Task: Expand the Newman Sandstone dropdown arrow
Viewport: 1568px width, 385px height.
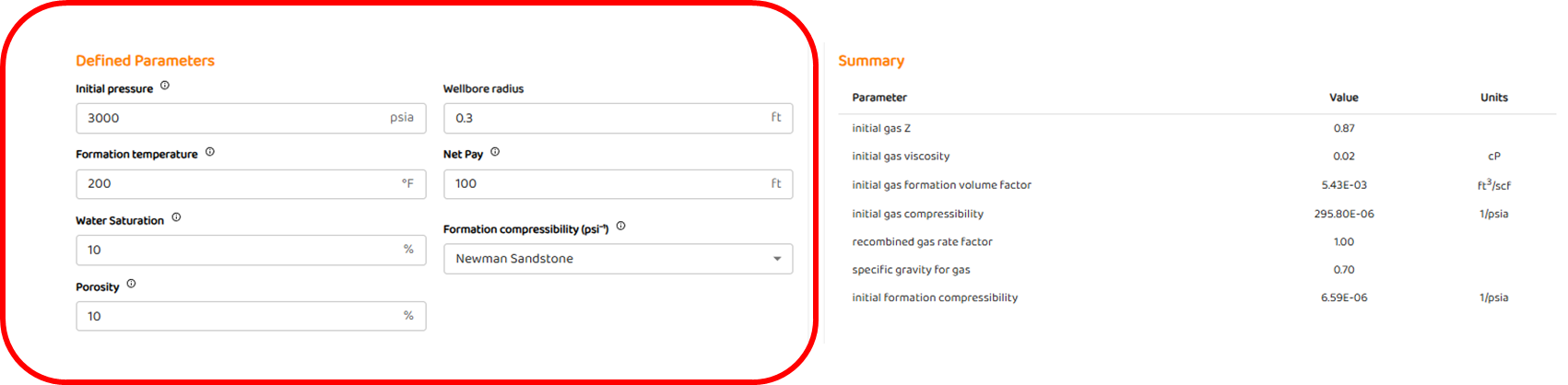Action: [777, 259]
